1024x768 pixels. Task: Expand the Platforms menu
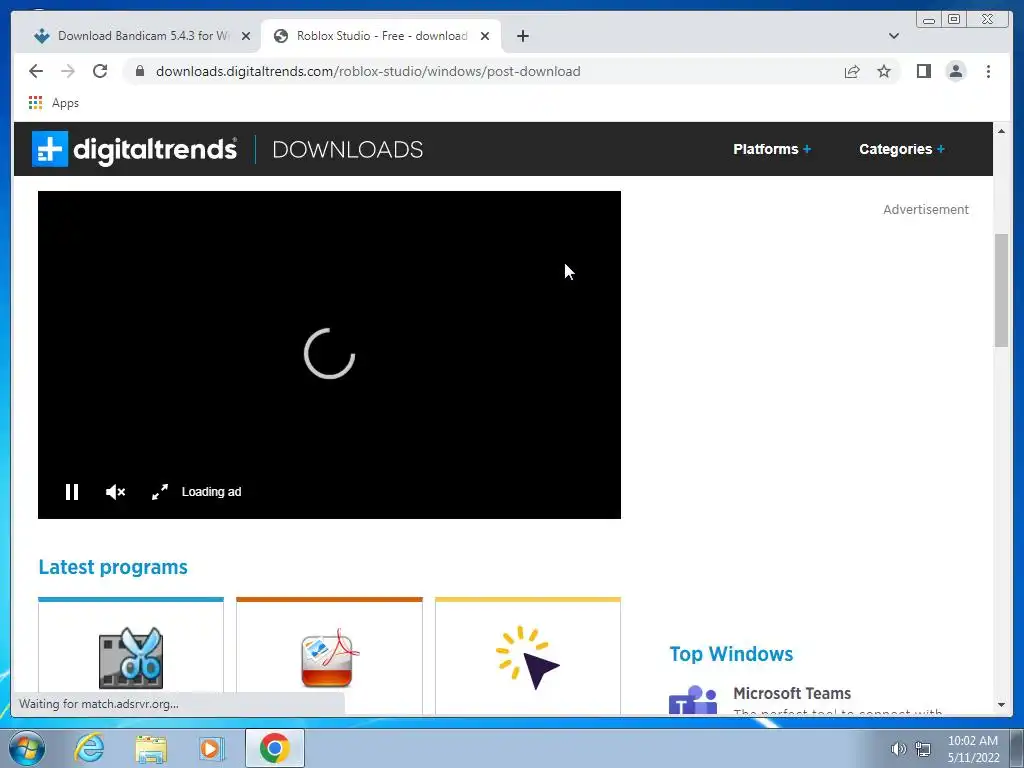771,149
